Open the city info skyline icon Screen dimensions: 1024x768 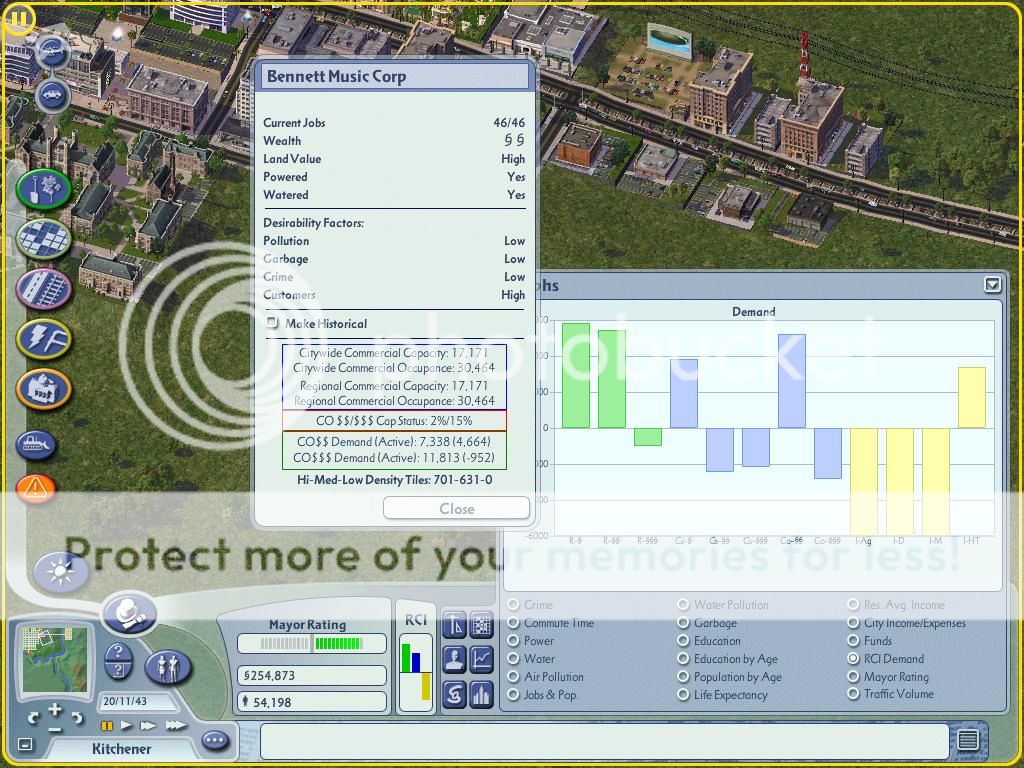tap(480, 692)
